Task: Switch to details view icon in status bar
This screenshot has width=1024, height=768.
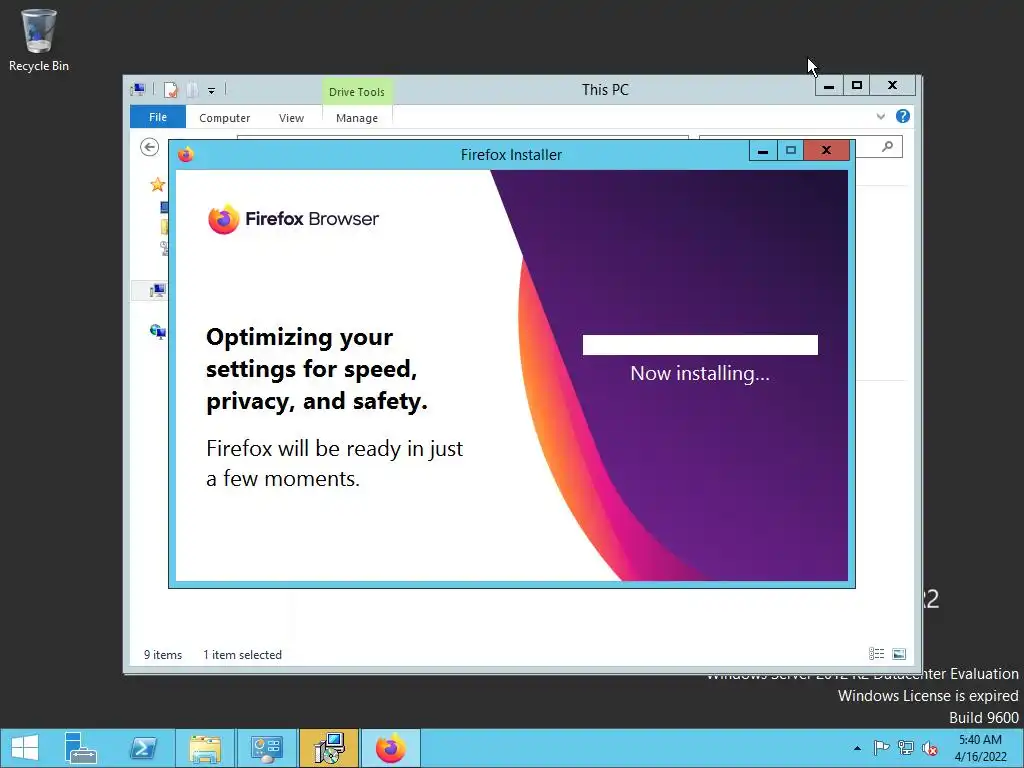Action: pos(876,654)
